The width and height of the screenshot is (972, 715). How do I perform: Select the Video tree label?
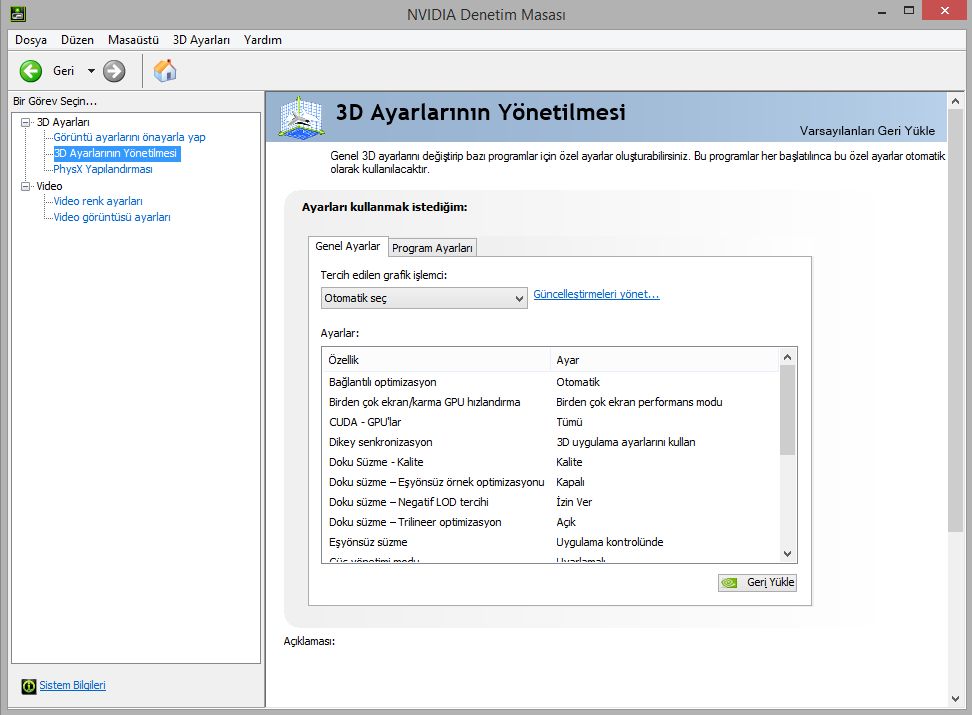[50, 186]
